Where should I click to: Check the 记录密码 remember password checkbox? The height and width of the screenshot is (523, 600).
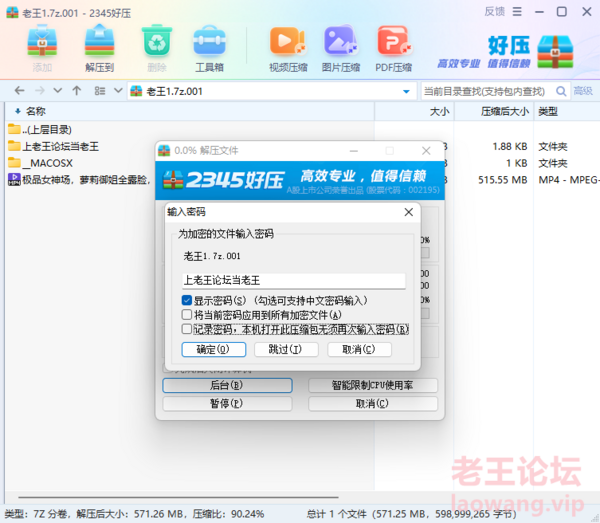[187, 329]
